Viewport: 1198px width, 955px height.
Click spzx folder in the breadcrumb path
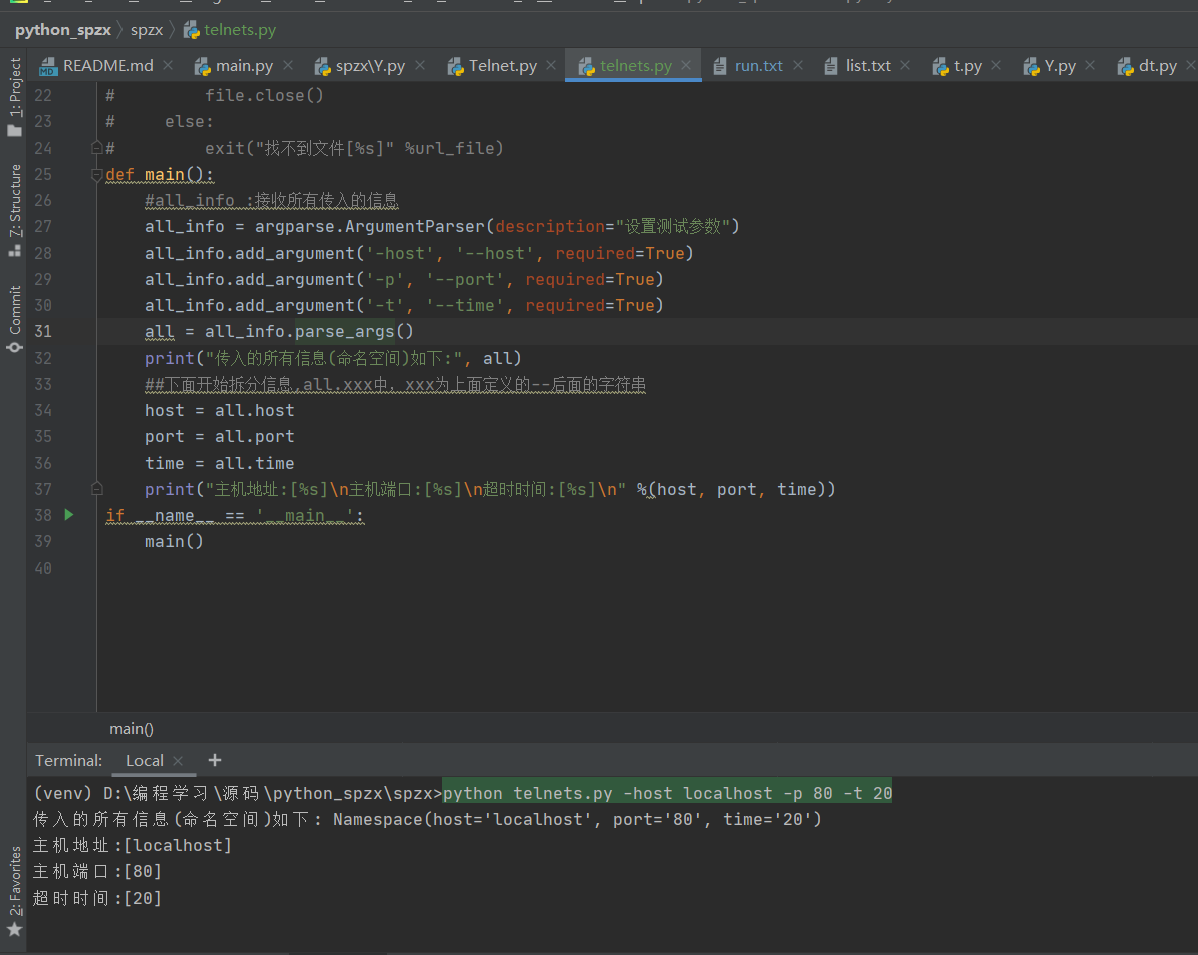(147, 30)
